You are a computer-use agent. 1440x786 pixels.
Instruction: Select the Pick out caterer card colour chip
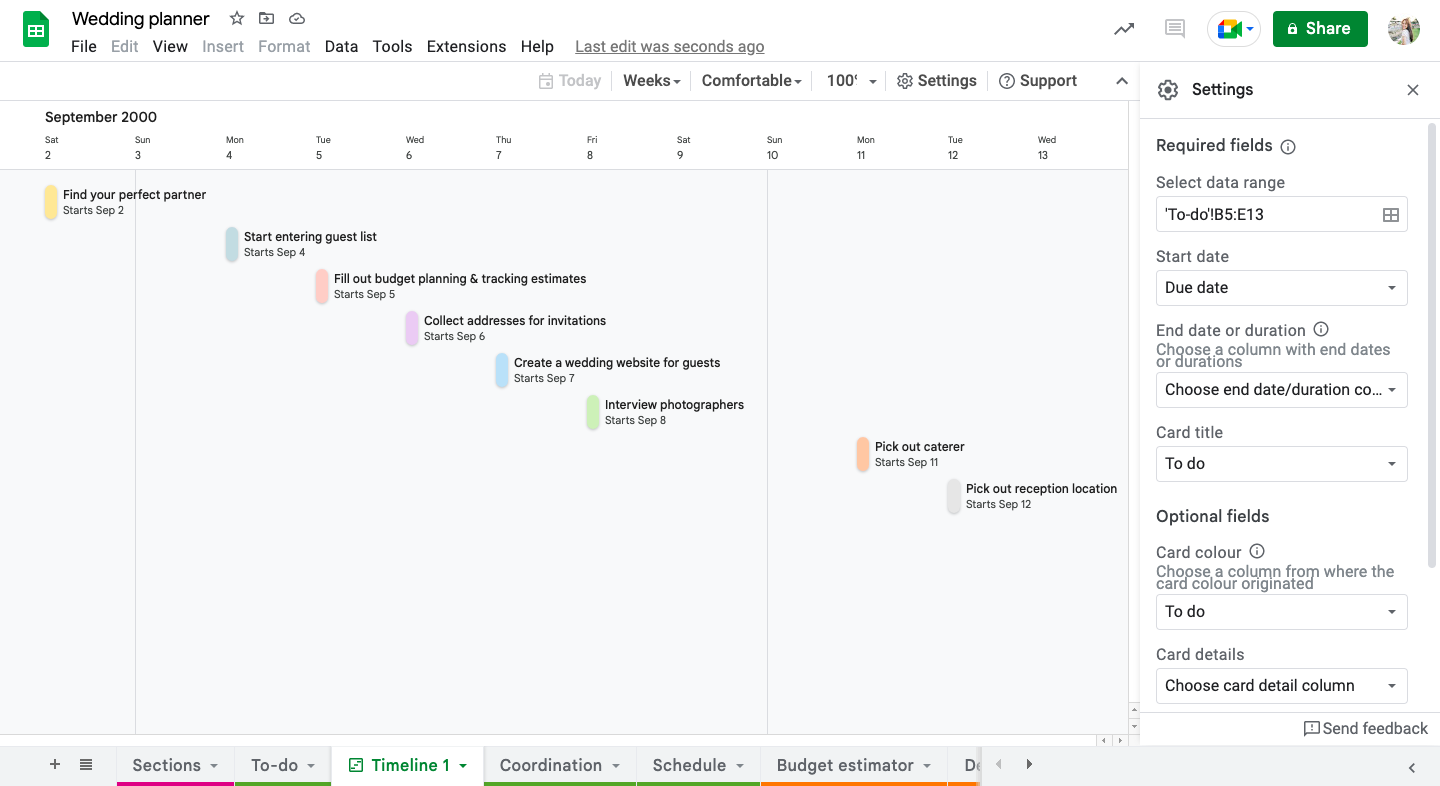(862, 454)
